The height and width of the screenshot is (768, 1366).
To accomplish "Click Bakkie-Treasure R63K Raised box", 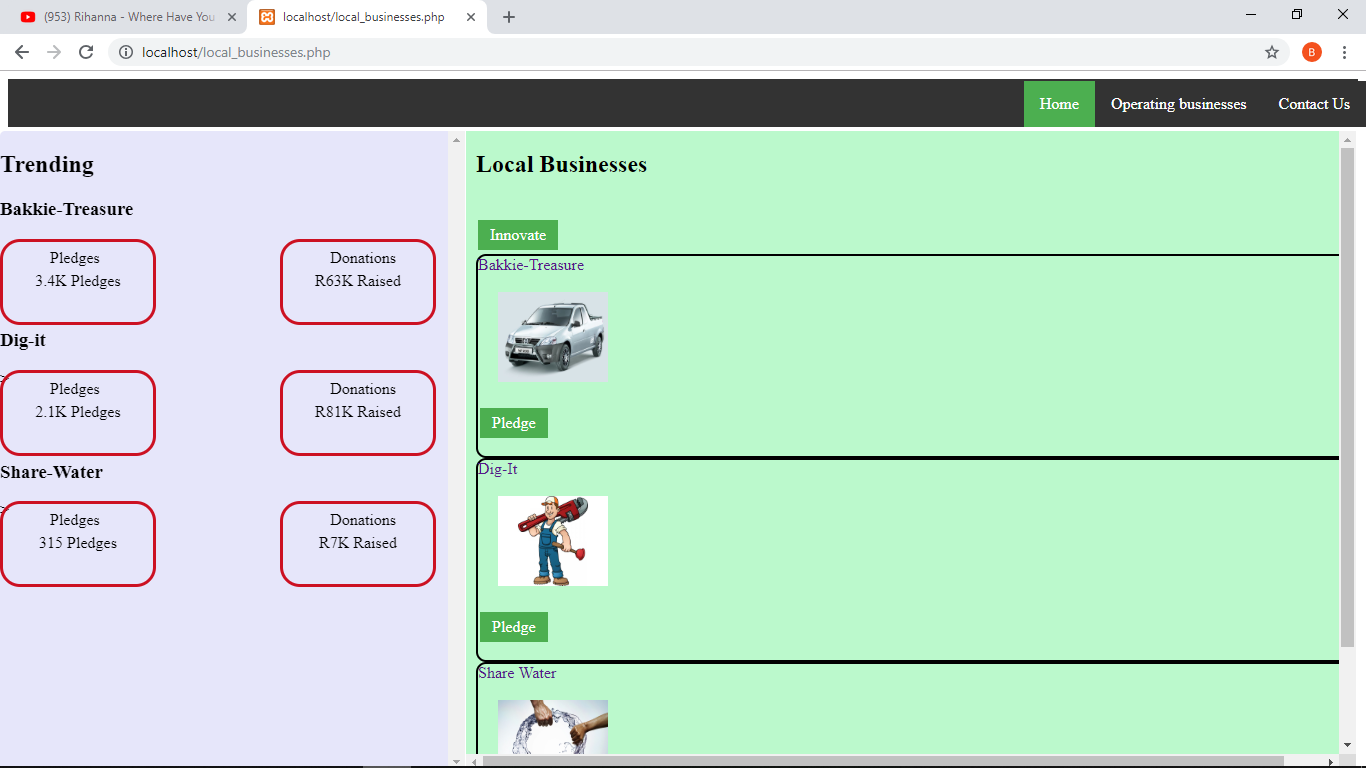I will click(x=358, y=282).
